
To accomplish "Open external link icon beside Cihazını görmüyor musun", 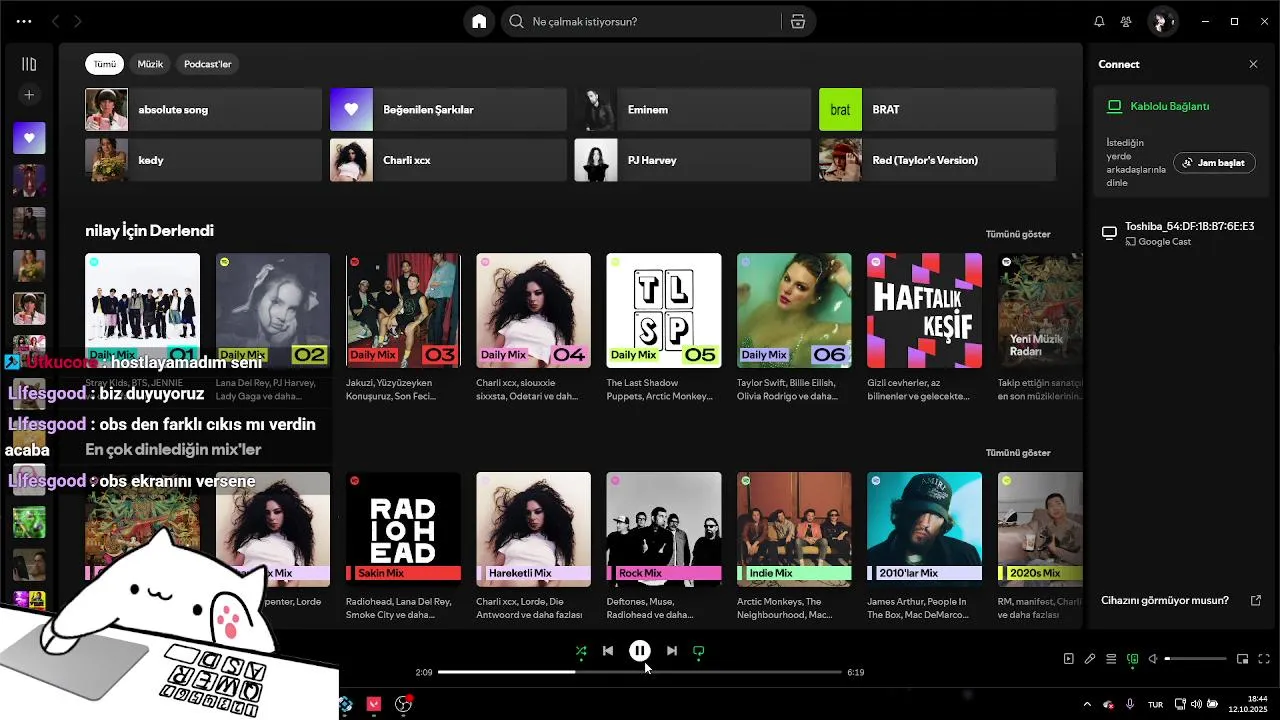I will point(1256,601).
